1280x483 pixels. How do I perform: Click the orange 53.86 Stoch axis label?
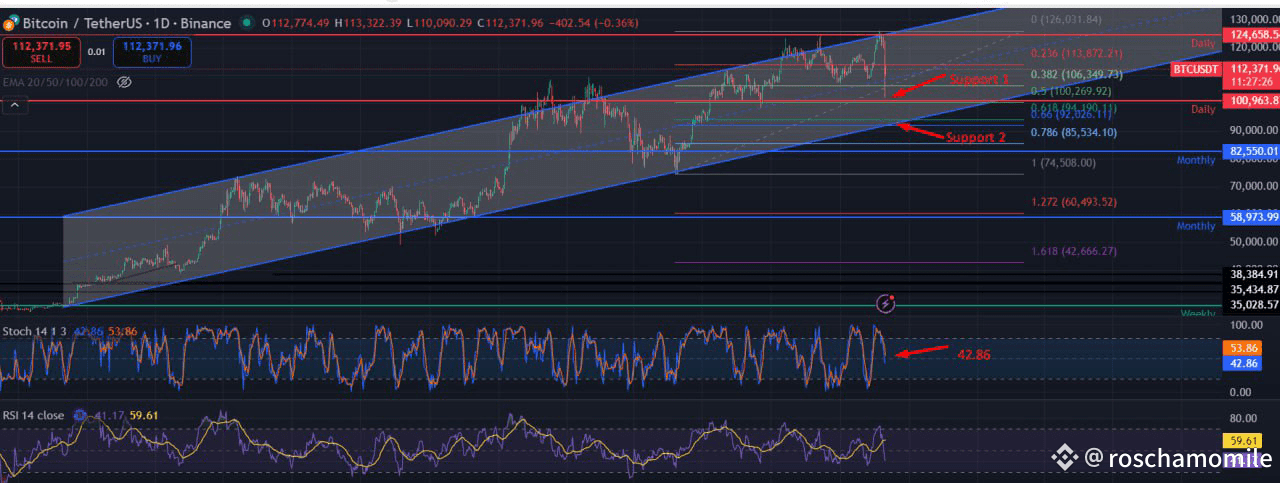click(x=1244, y=348)
